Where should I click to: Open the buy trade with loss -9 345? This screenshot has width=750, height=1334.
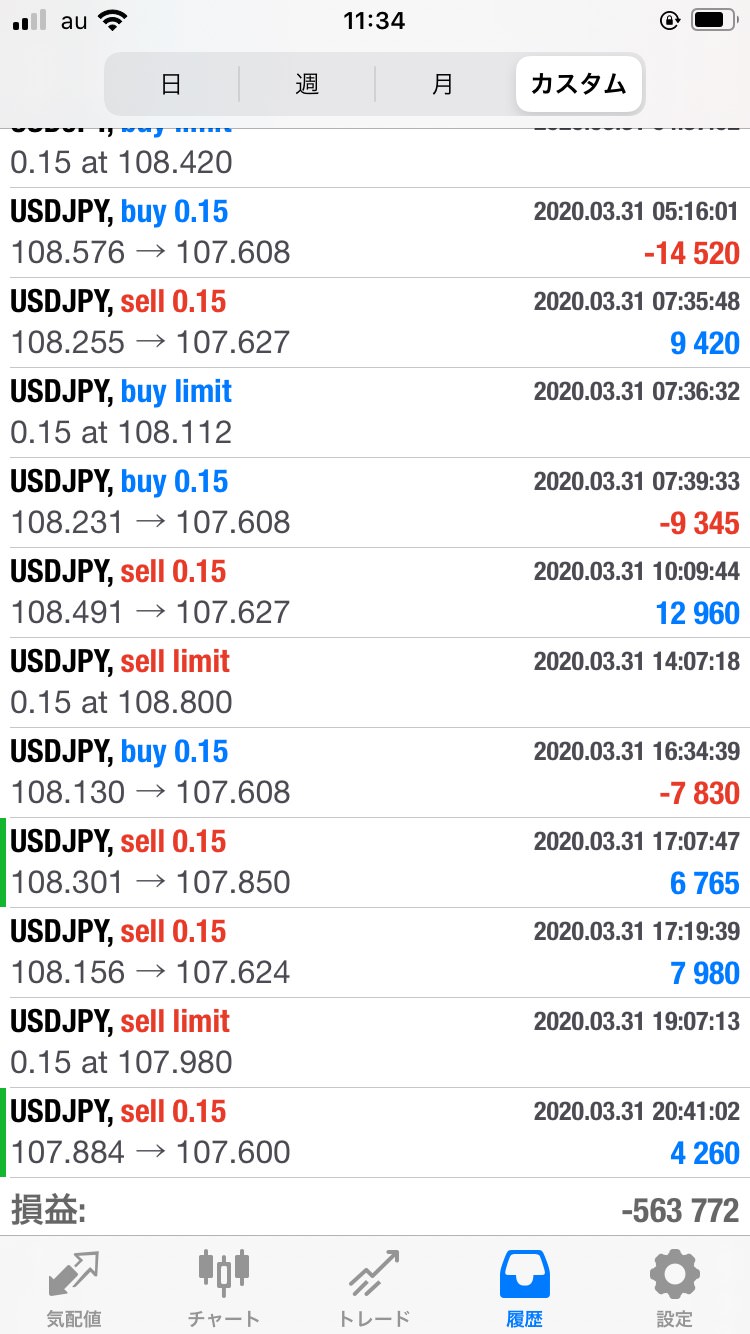click(375, 502)
